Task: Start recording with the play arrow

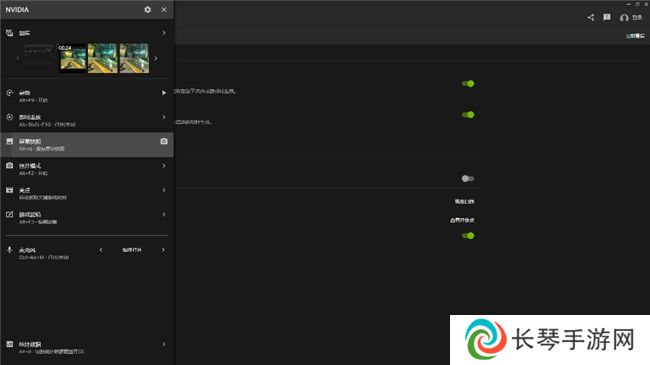Action: [164, 93]
